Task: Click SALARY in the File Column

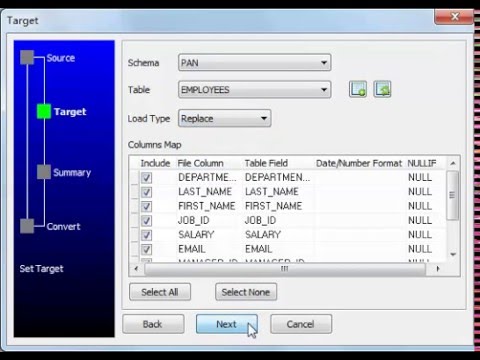Action: [196, 235]
